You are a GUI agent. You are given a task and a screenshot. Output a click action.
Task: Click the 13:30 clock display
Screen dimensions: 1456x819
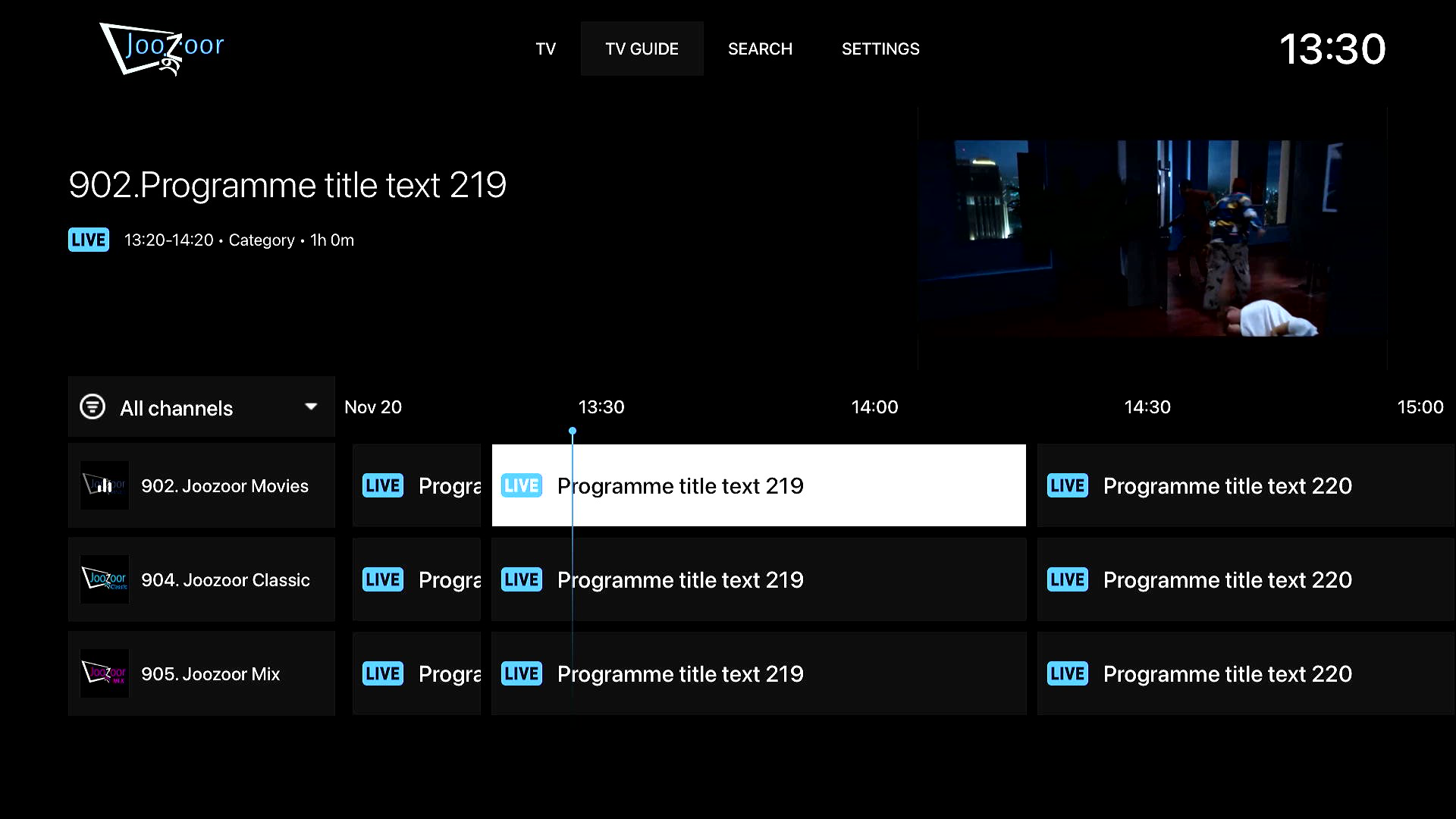pyautogui.click(x=1332, y=49)
